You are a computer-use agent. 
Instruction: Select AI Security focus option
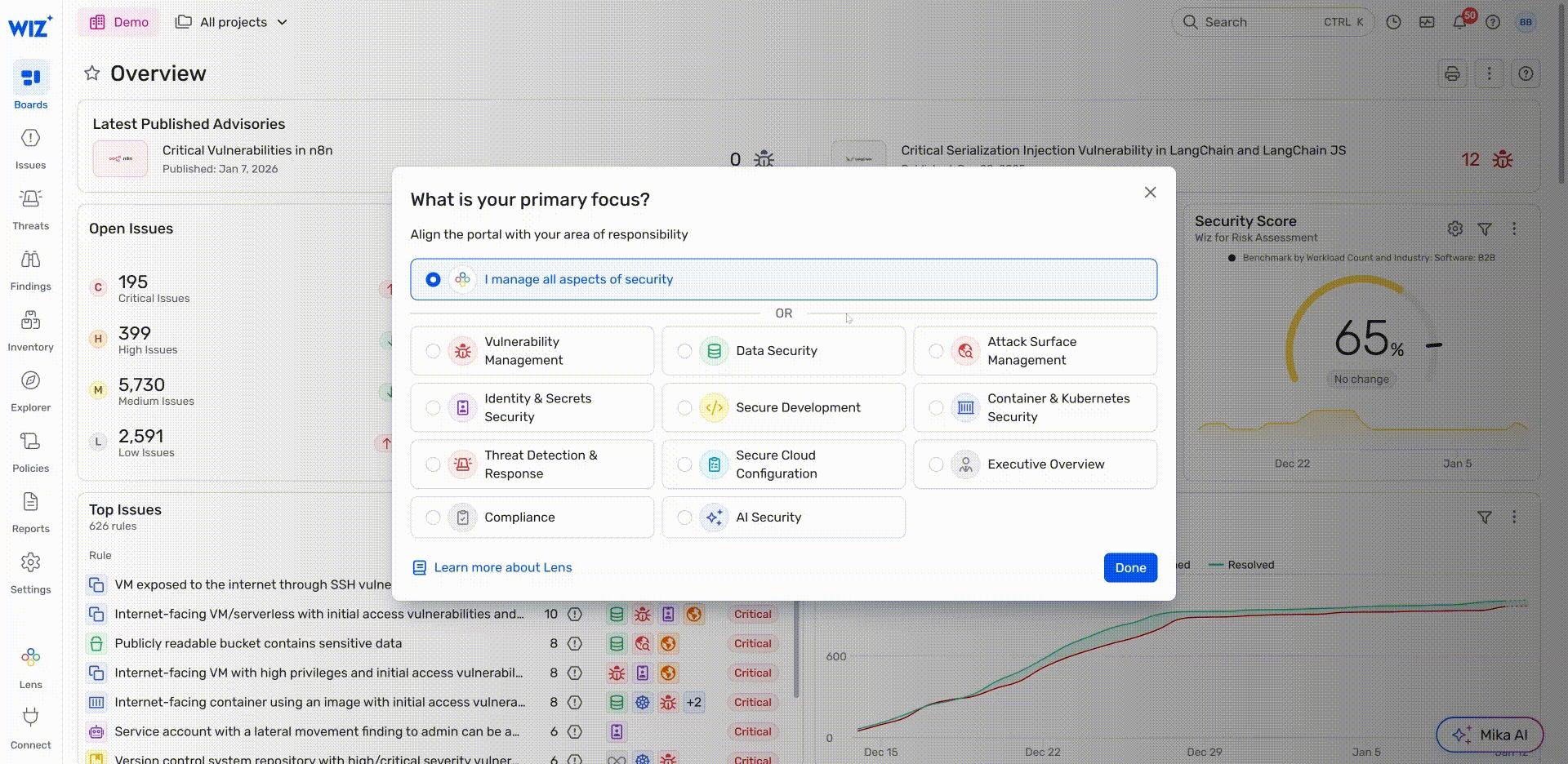[783, 517]
